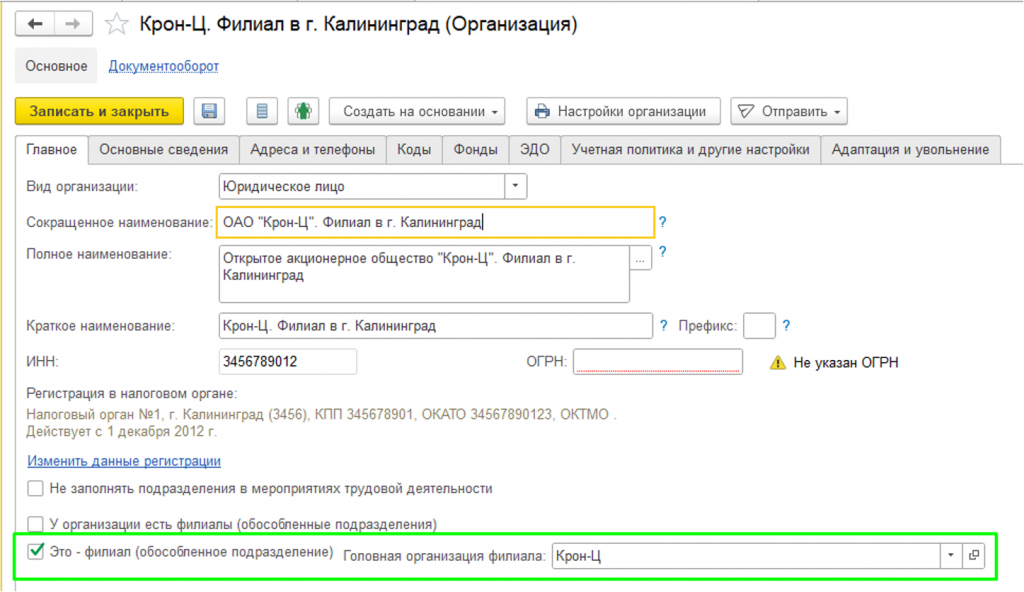The image size is (1024, 592).
Task: Open Настройки организации
Action: tap(623, 111)
